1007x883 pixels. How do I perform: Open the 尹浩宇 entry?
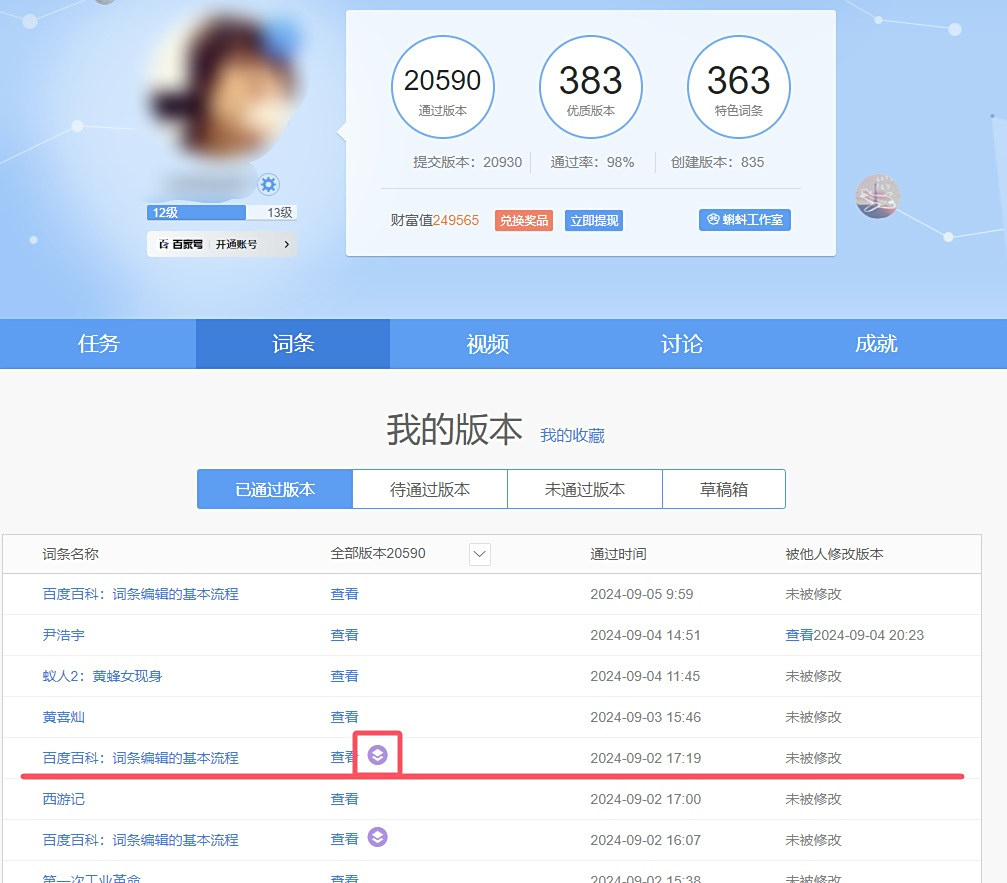pos(64,635)
